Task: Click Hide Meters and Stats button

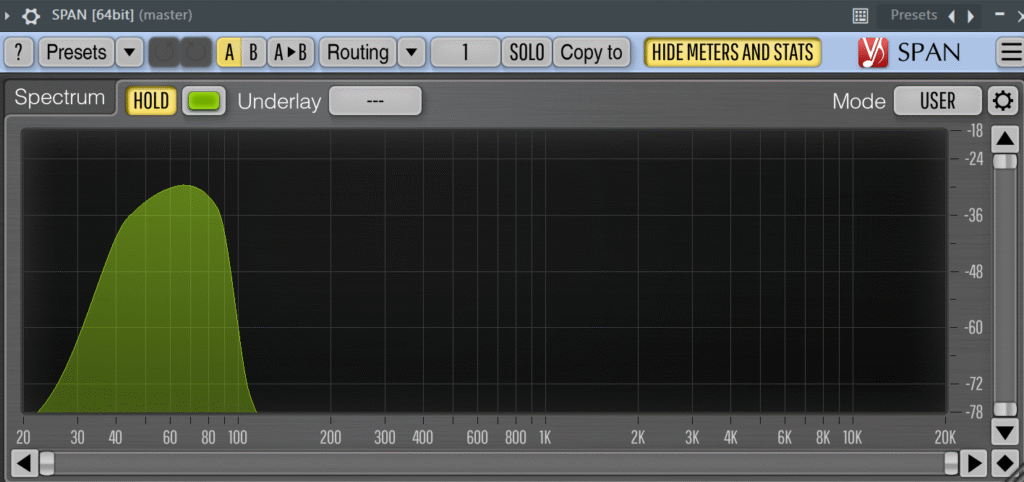Action: click(x=732, y=53)
